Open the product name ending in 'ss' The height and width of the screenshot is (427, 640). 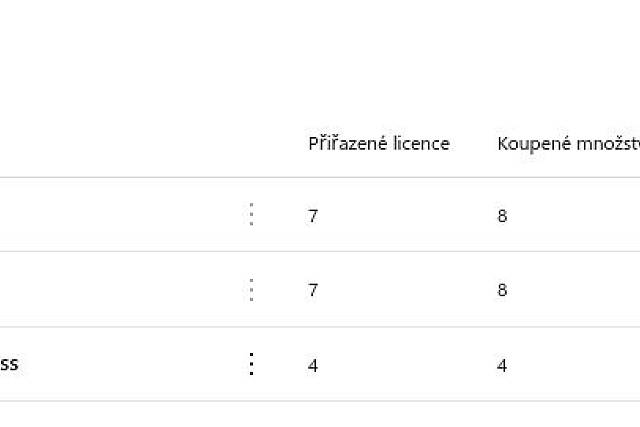point(9,365)
